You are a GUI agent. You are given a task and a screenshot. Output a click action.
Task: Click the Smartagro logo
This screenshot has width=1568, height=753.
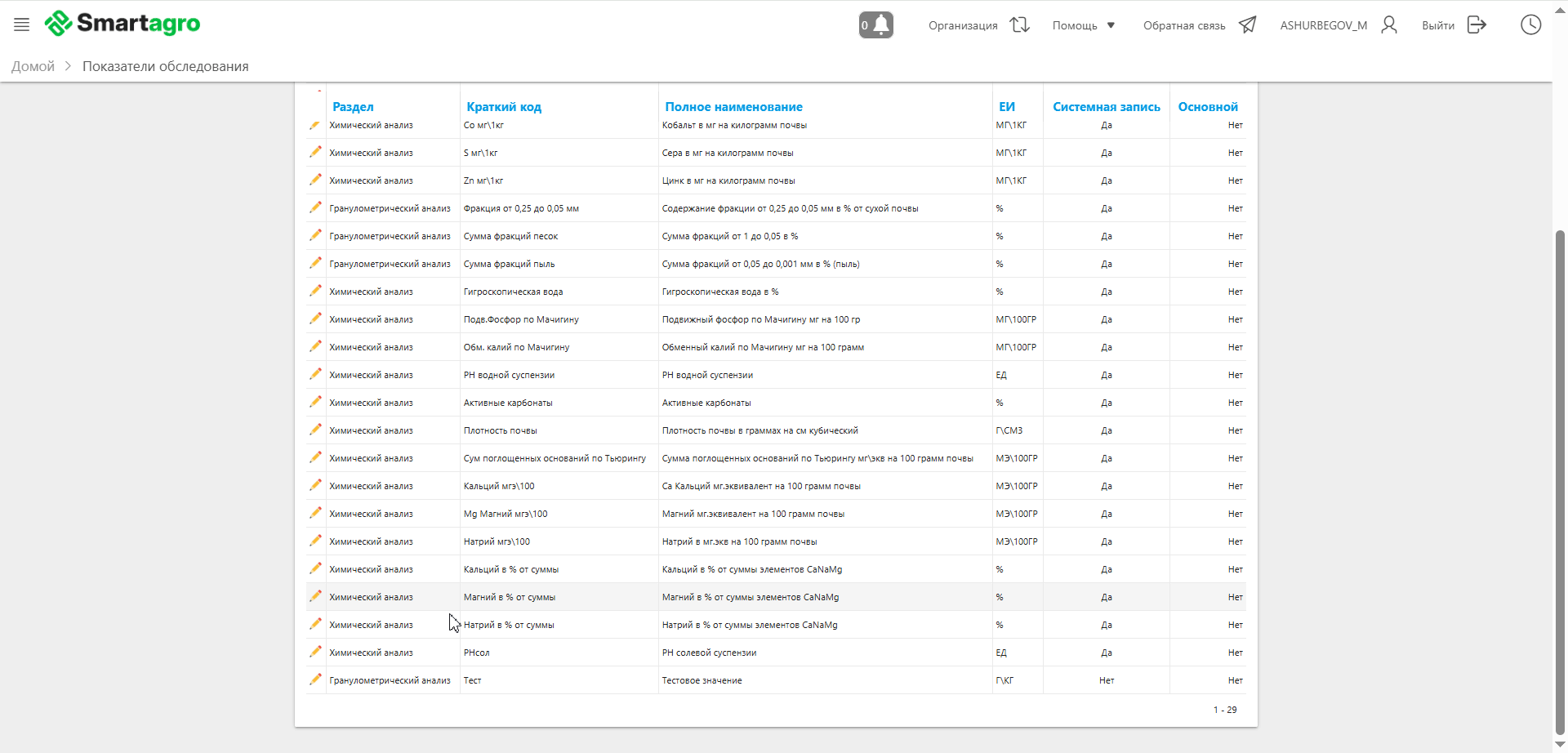click(122, 24)
